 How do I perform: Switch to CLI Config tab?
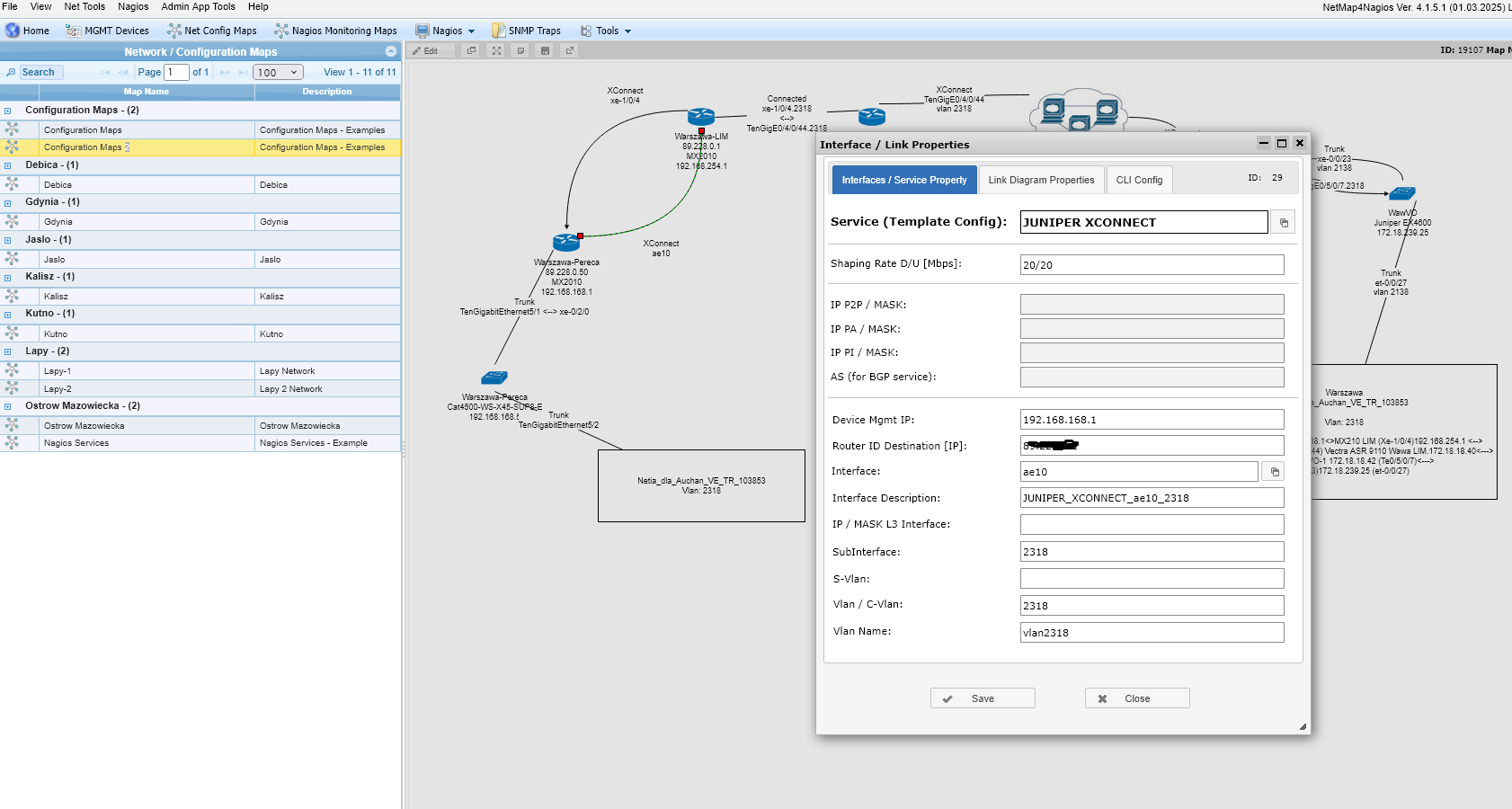pyautogui.click(x=1139, y=180)
